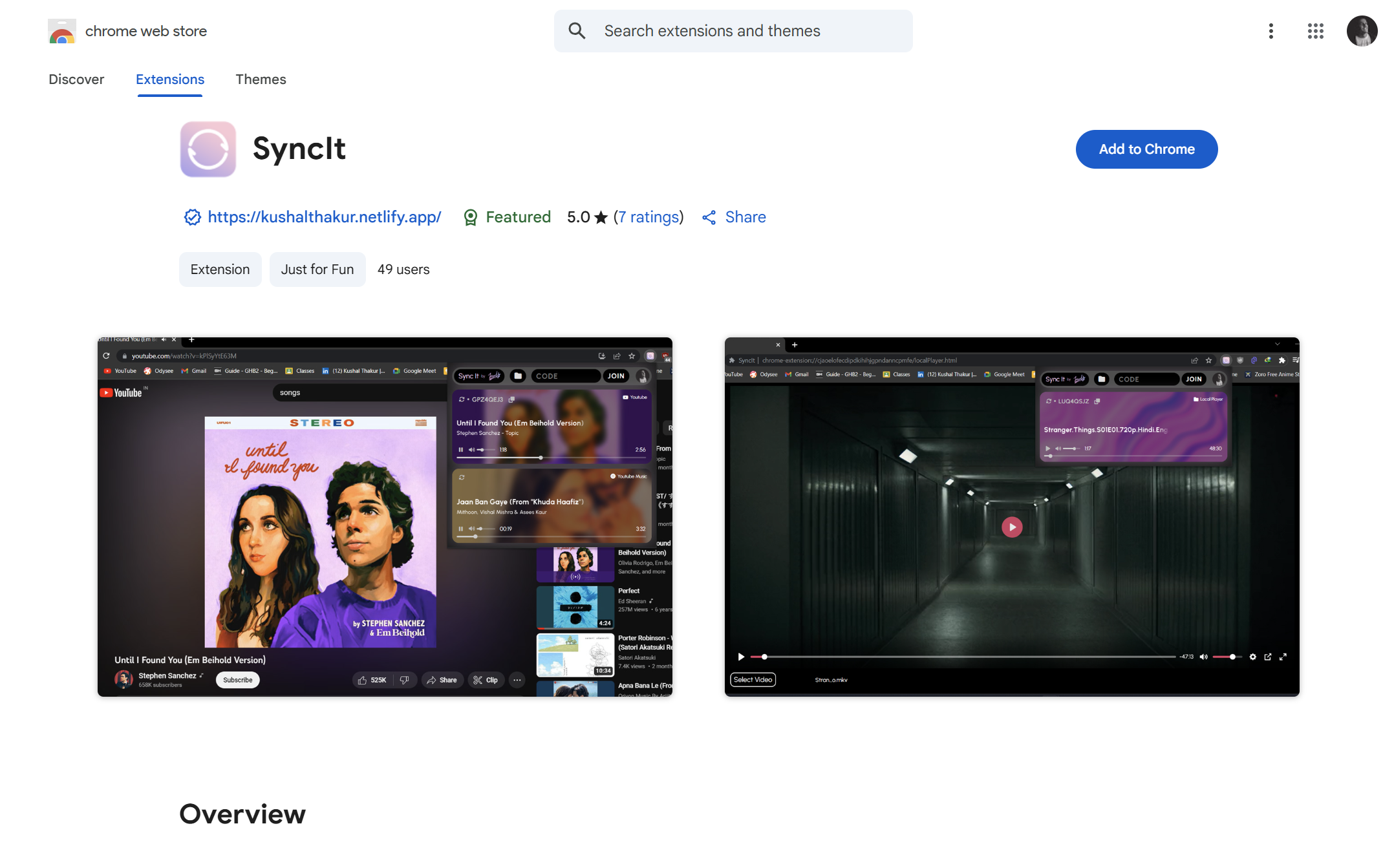Click the settings gear in local player screenshot
Screen dimensions: 1394x868
click(x=1253, y=657)
